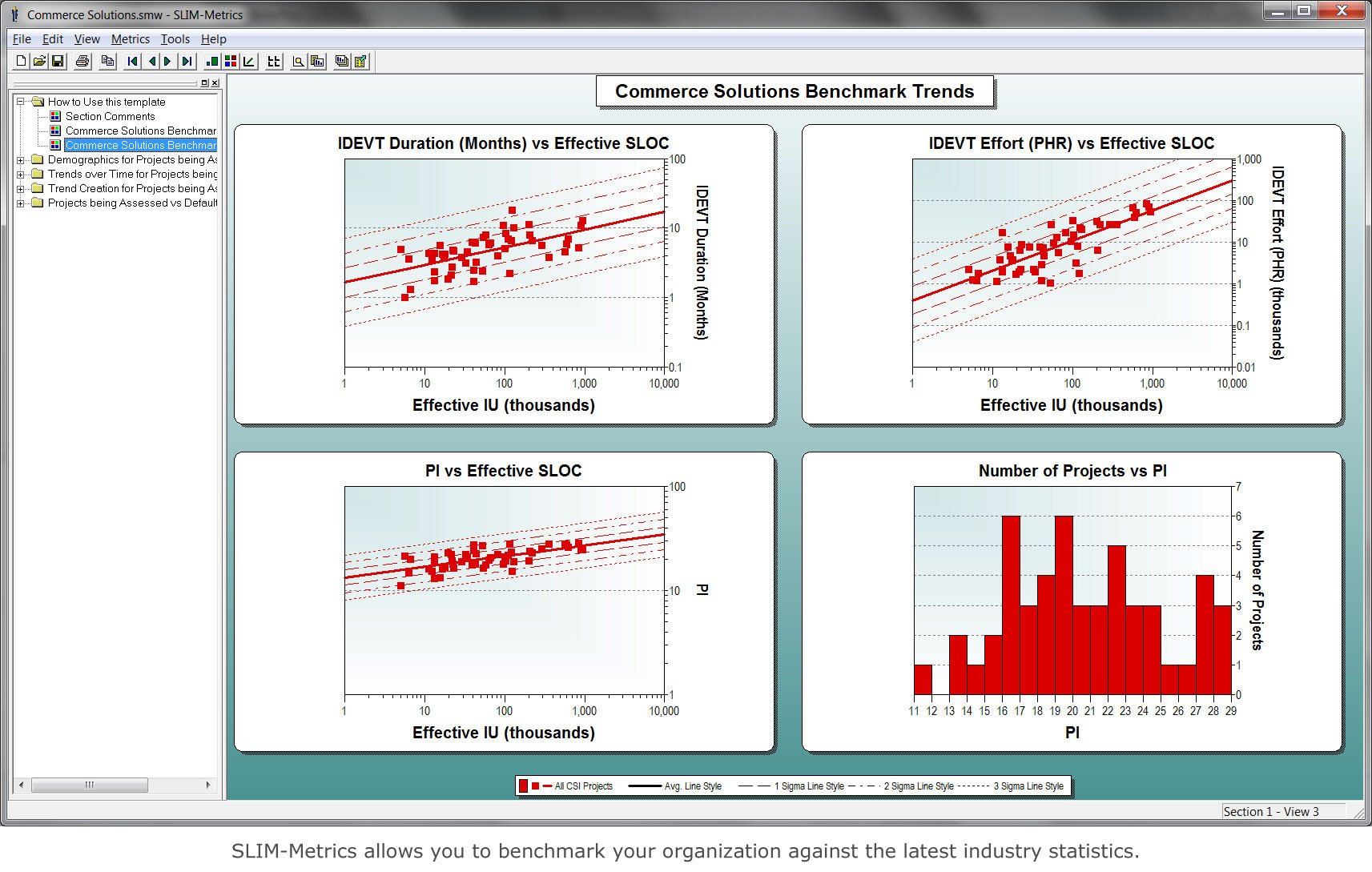Print using the printer toolbar icon
Screen dimensions: 1372x872
click(x=82, y=61)
